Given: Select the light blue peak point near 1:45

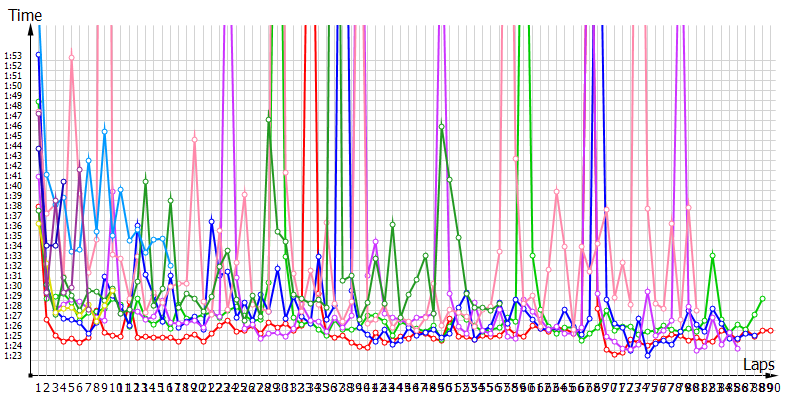Looking at the screenshot, I should pos(105,131).
